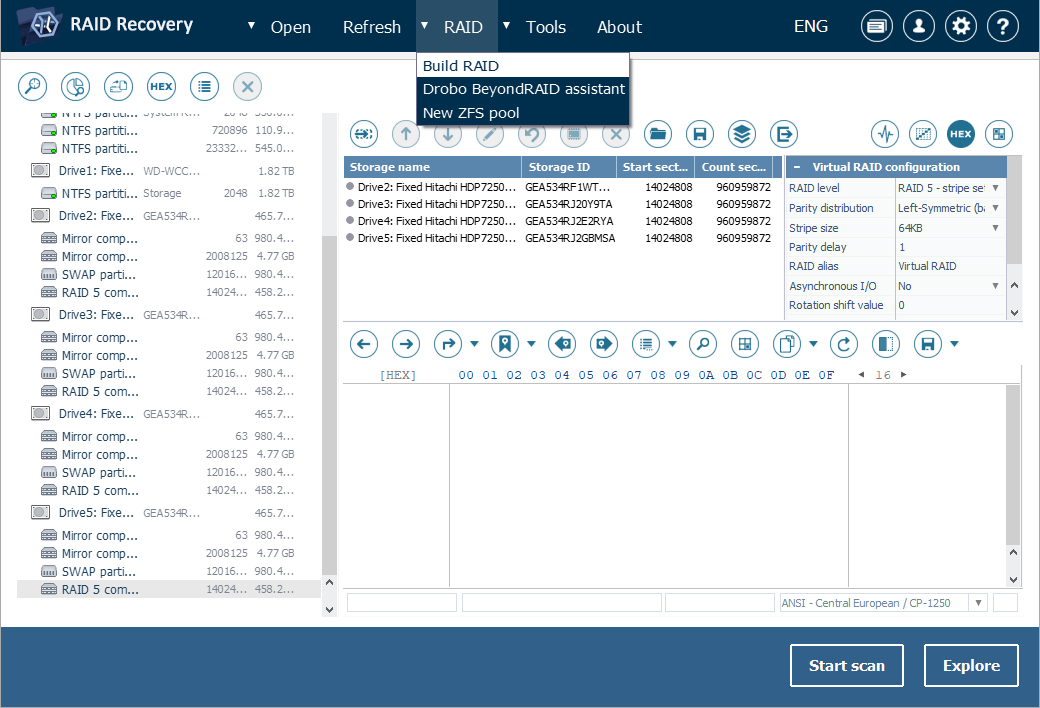Toggle the split panel icon in hex toolbar
The width and height of the screenshot is (1040, 708).
[x=885, y=345]
